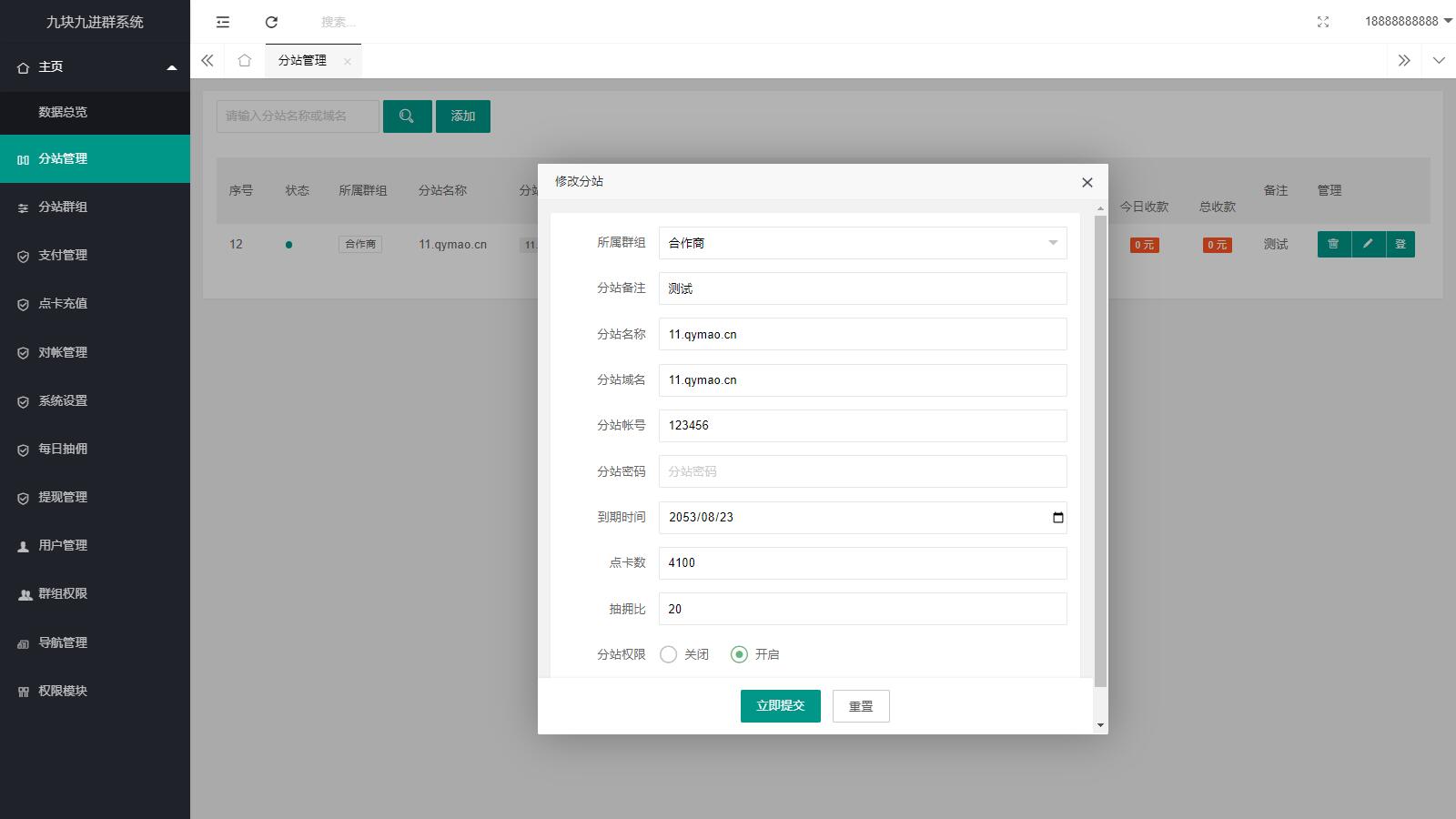Click the 立即提交 submit button
This screenshot has width=1456, height=819.
pos(780,706)
